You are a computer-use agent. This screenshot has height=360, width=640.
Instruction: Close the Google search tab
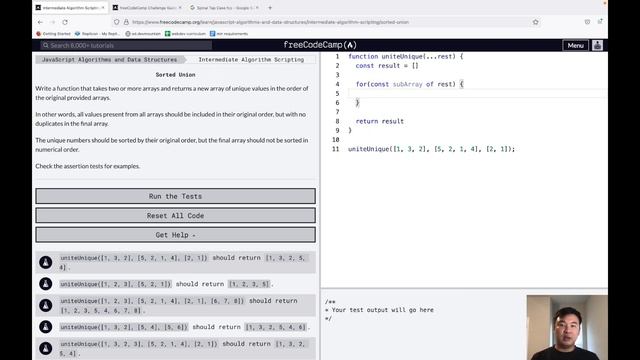tap(257, 8)
